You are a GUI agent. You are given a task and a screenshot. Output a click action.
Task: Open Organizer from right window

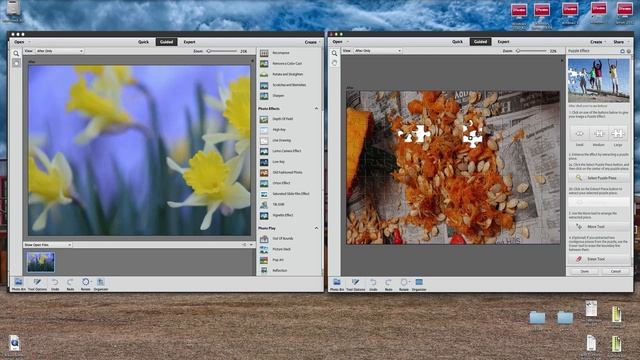click(x=419, y=284)
